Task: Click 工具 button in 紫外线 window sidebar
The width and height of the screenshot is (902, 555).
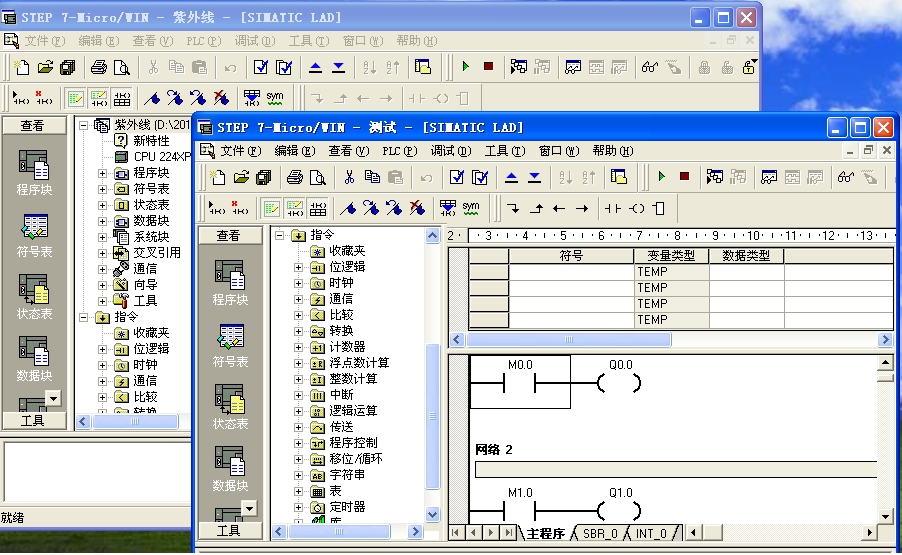Action: click(x=33, y=420)
